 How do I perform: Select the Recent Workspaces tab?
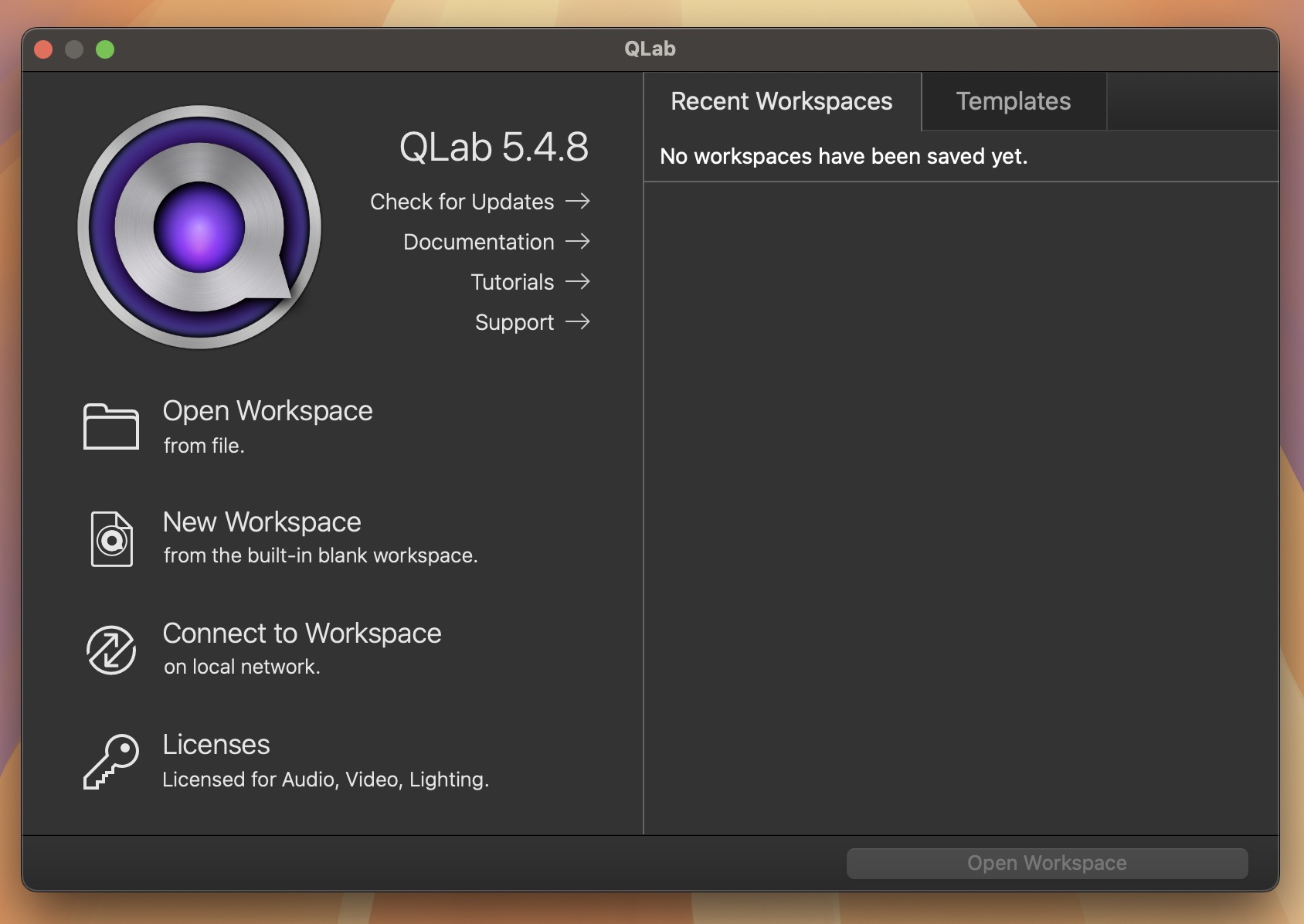(x=782, y=101)
